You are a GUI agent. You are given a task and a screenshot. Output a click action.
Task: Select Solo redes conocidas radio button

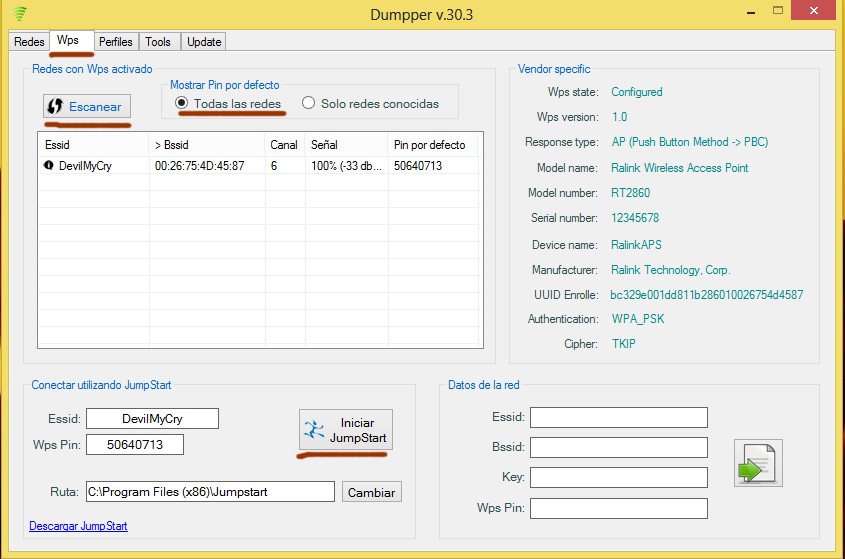click(371, 103)
